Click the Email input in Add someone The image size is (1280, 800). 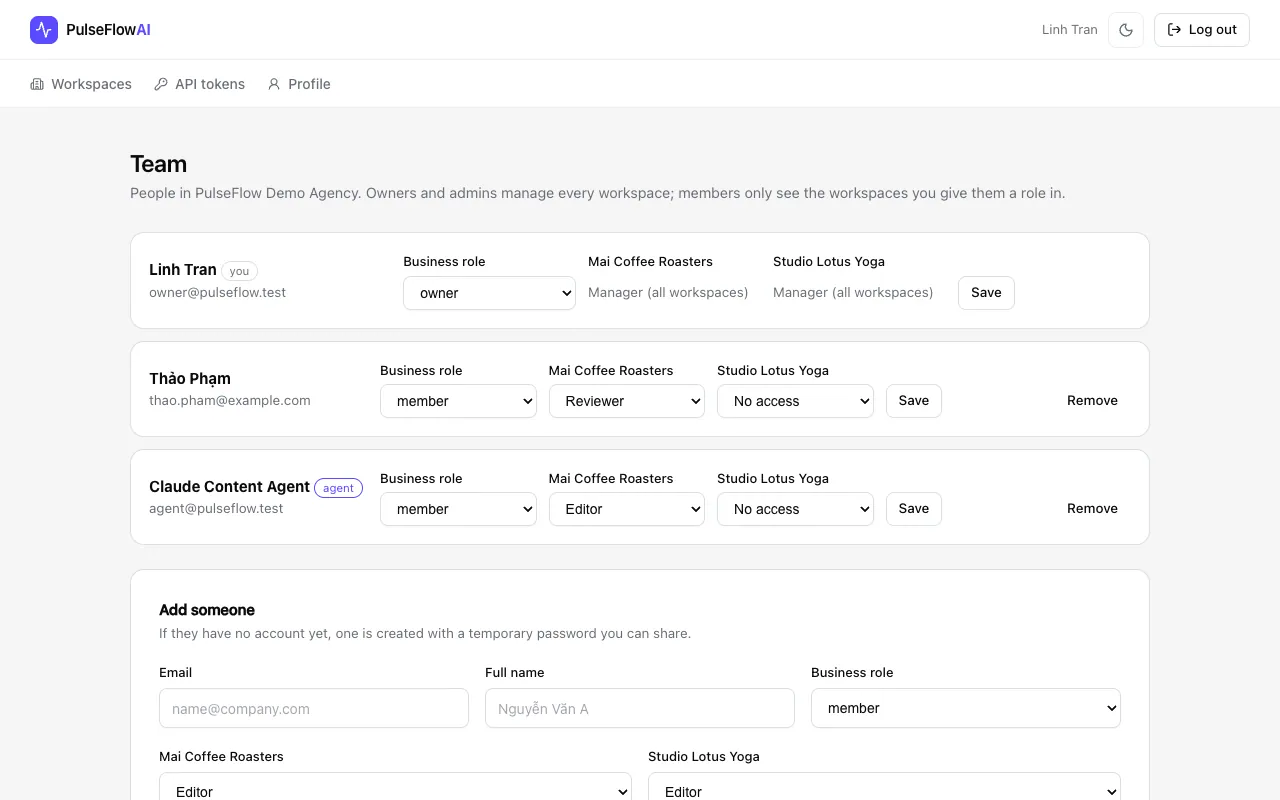click(314, 708)
